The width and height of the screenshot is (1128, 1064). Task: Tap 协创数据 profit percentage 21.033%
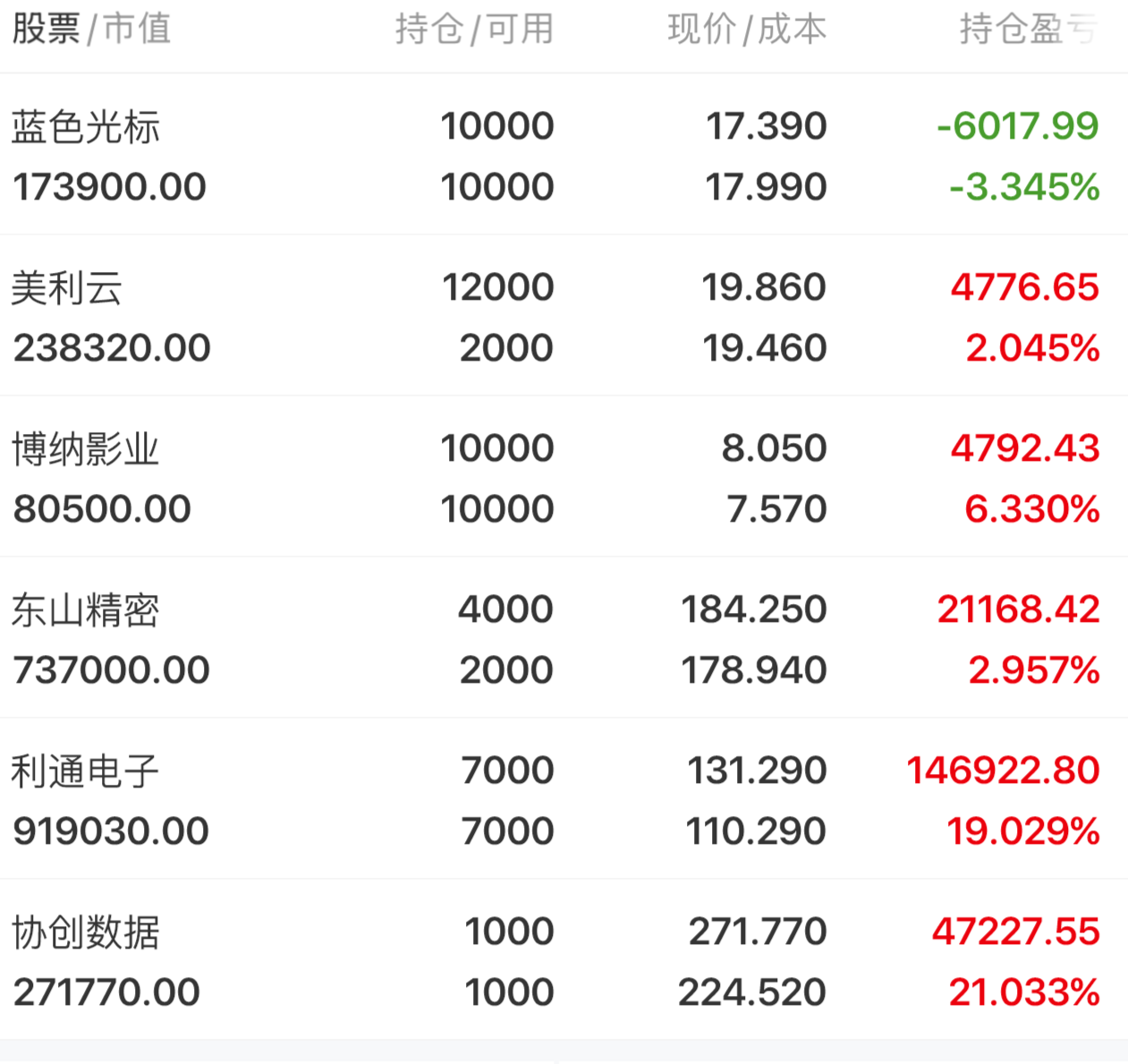point(1024,992)
